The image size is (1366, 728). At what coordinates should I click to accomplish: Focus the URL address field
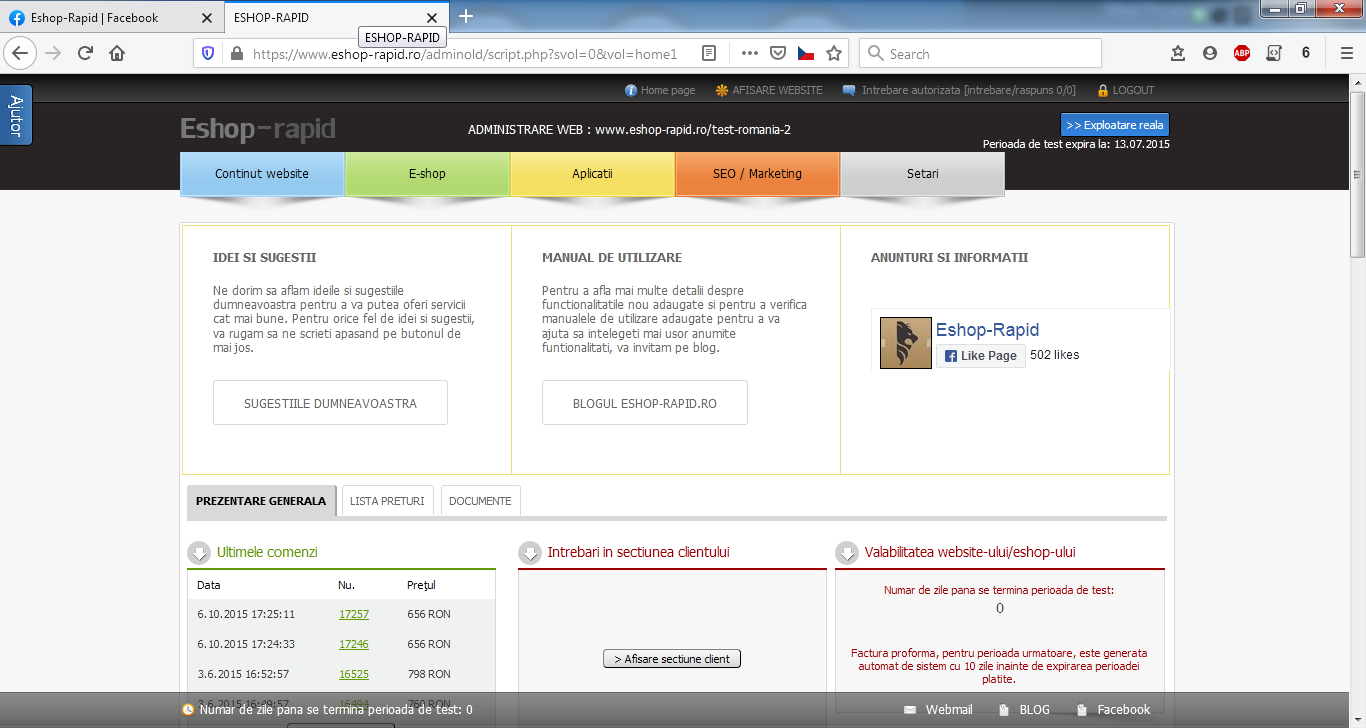[465, 54]
